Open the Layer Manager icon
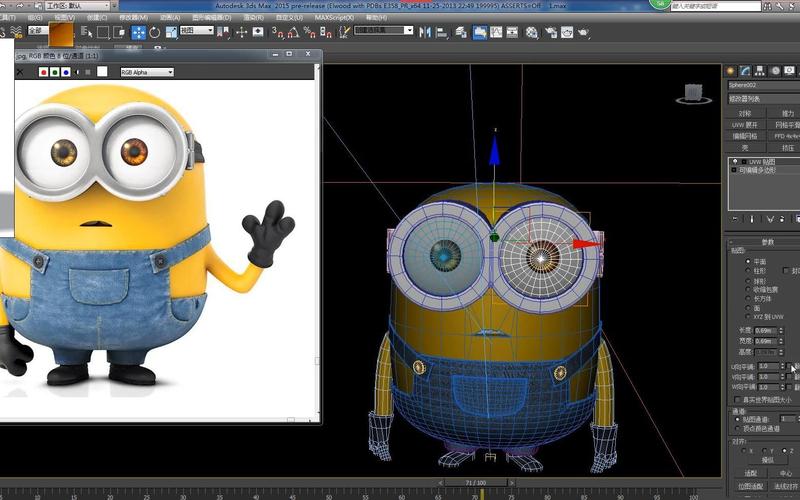The width and height of the screenshot is (800, 500). (x=461, y=33)
